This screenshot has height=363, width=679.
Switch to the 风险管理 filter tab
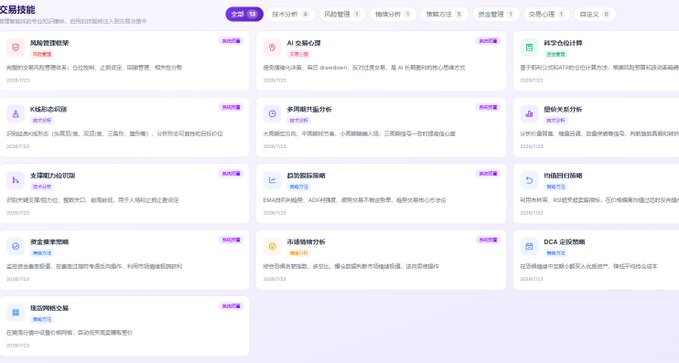342,14
